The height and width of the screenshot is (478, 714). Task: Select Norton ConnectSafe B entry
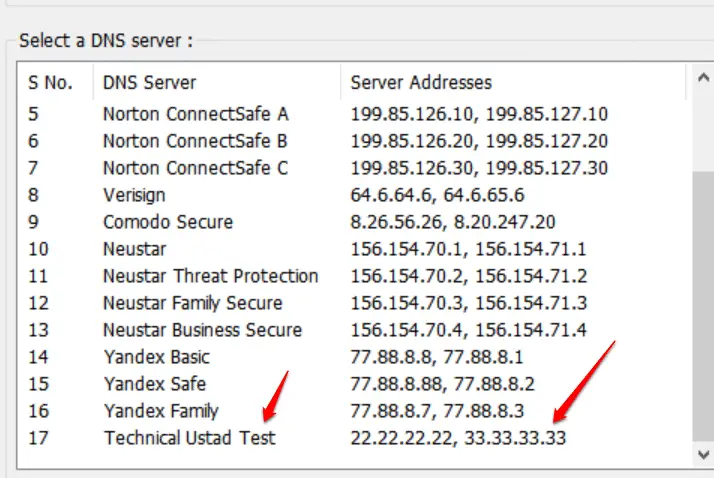[352, 141]
